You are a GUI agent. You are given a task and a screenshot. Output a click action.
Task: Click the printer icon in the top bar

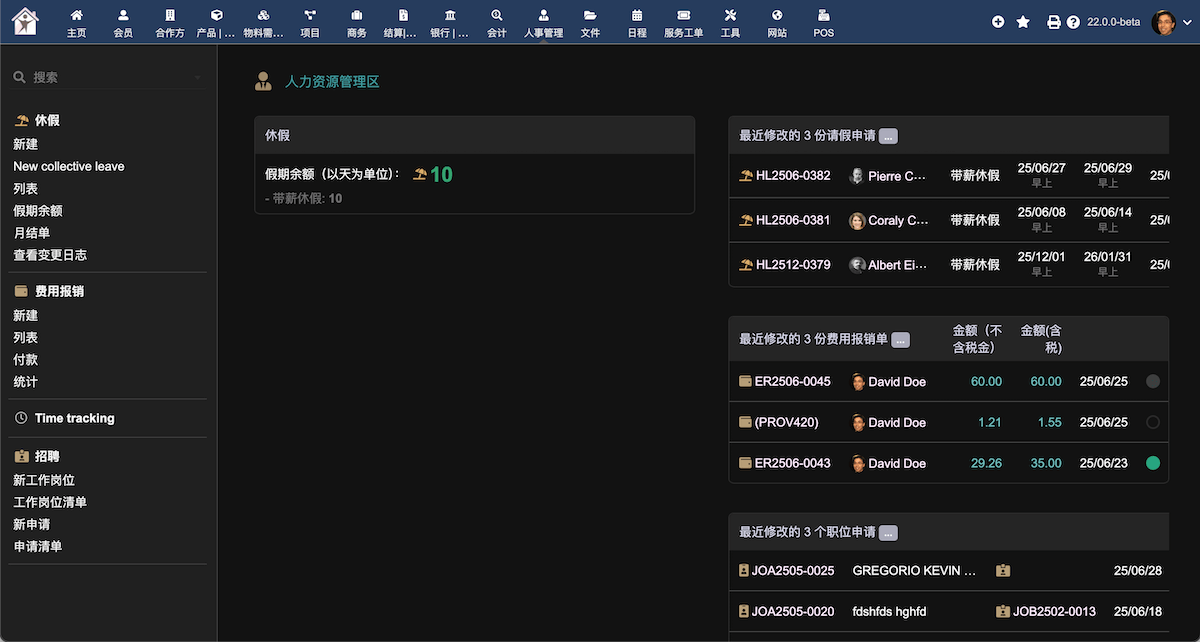click(x=1053, y=22)
